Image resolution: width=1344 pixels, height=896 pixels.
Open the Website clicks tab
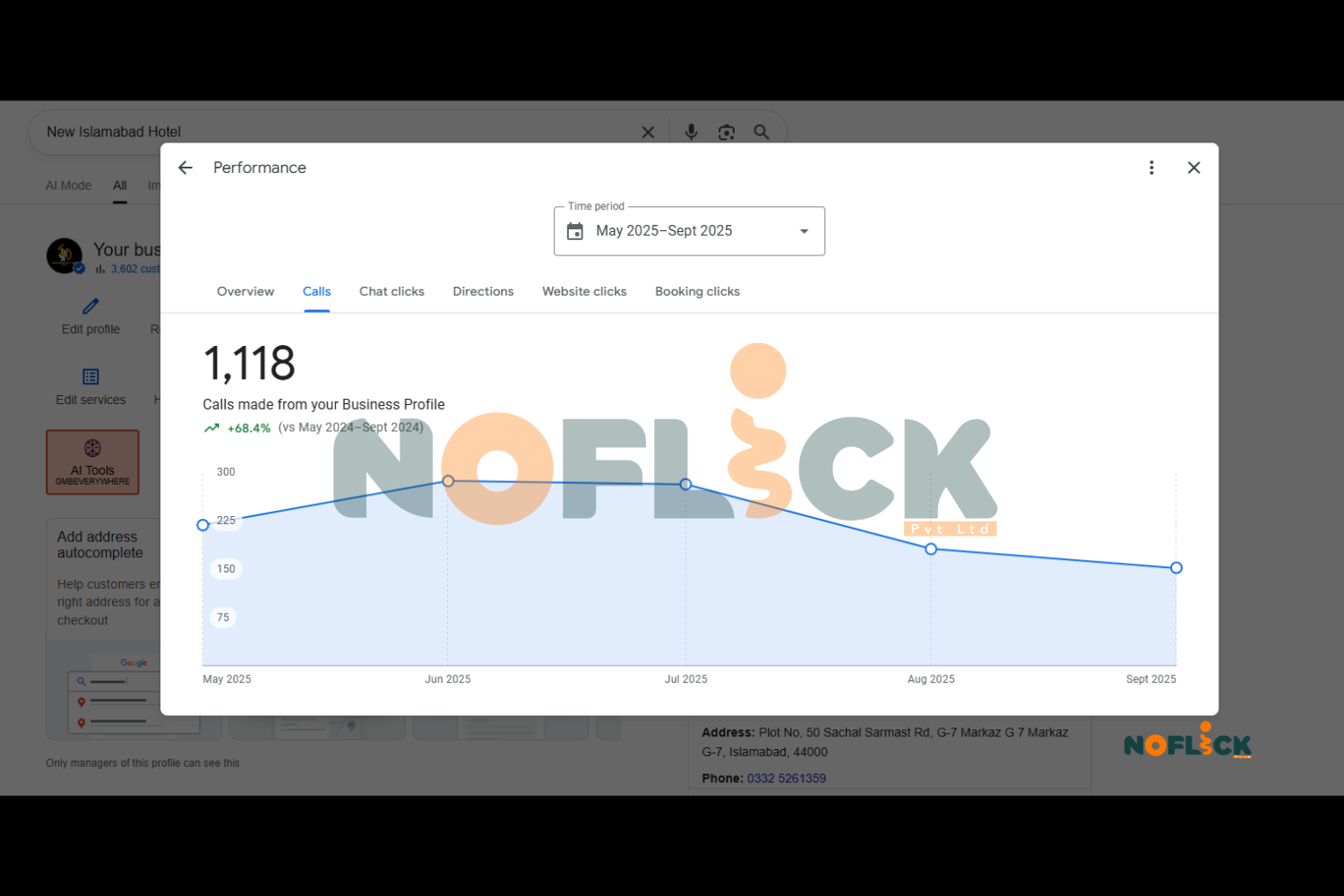[584, 291]
